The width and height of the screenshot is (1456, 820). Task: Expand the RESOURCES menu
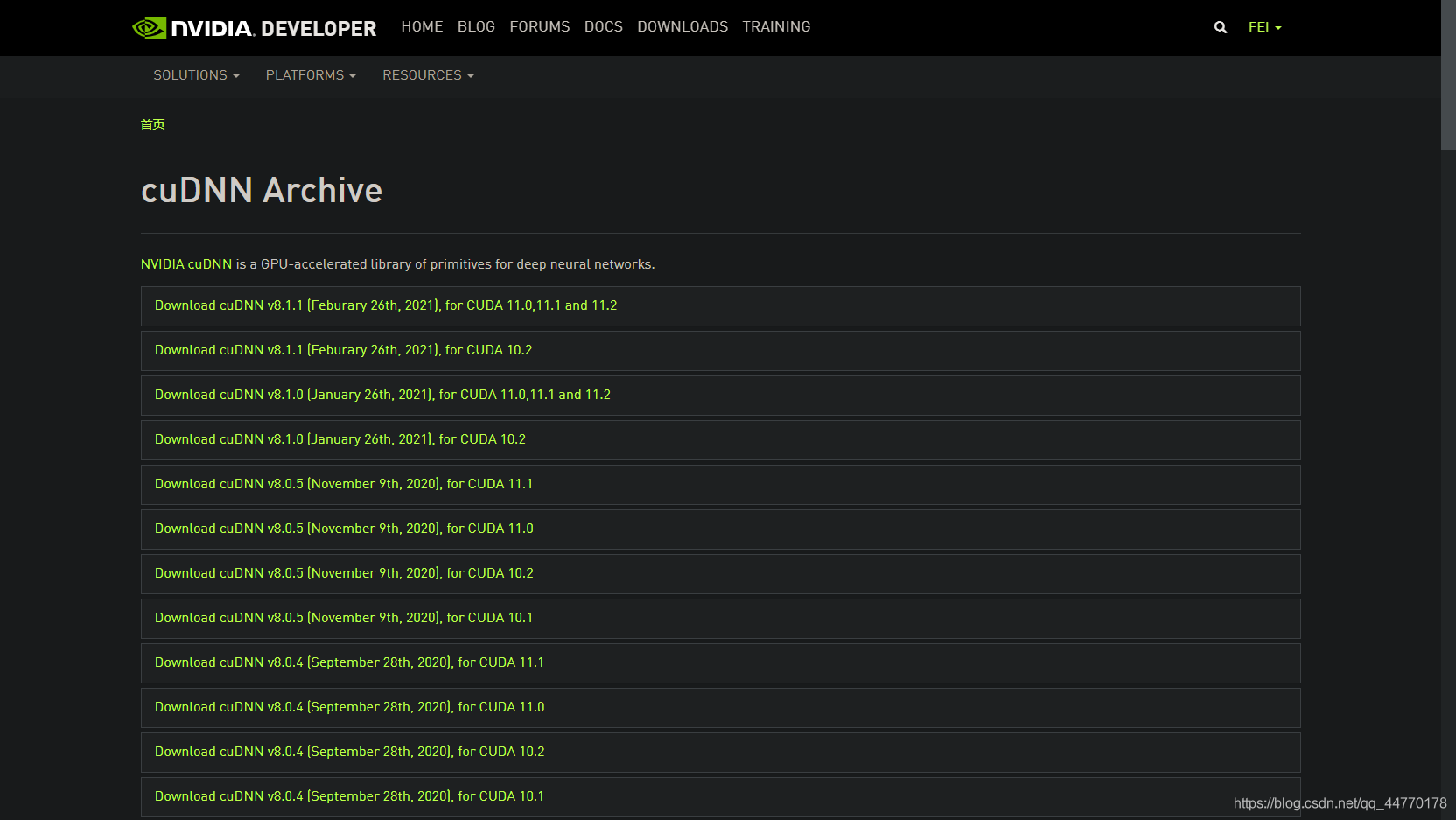(428, 75)
